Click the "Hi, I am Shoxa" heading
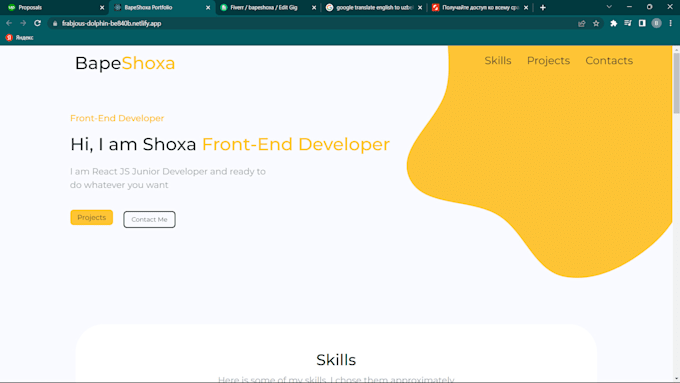Viewport: 680px width, 383px height. point(230,144)
